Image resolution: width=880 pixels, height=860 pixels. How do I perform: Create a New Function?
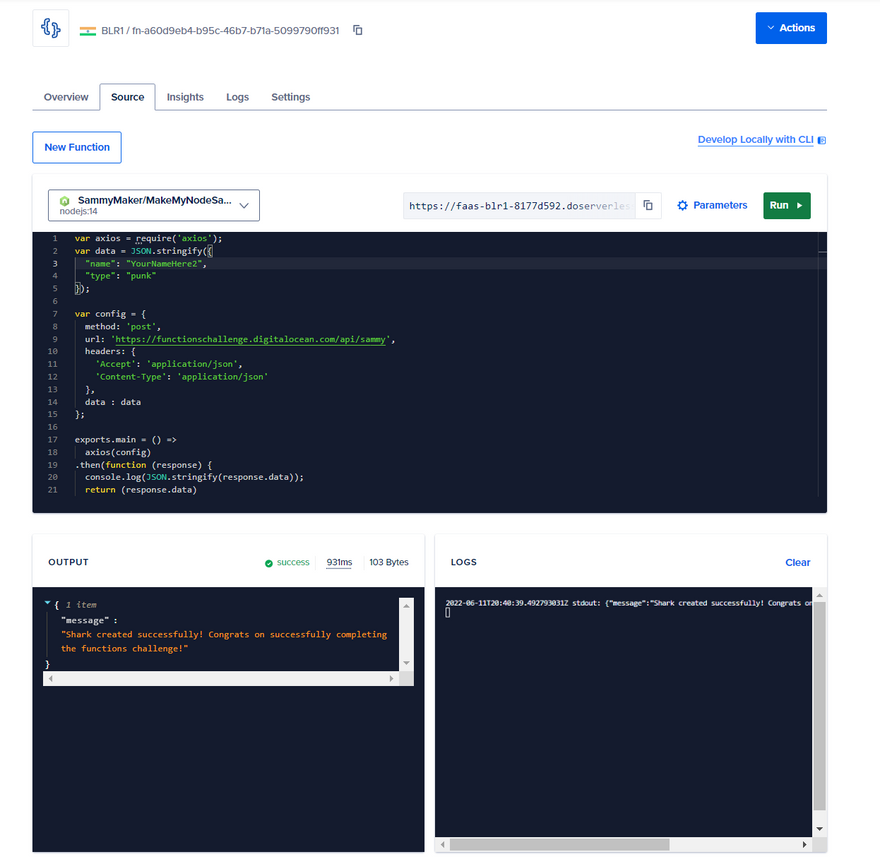click(77, 148)
